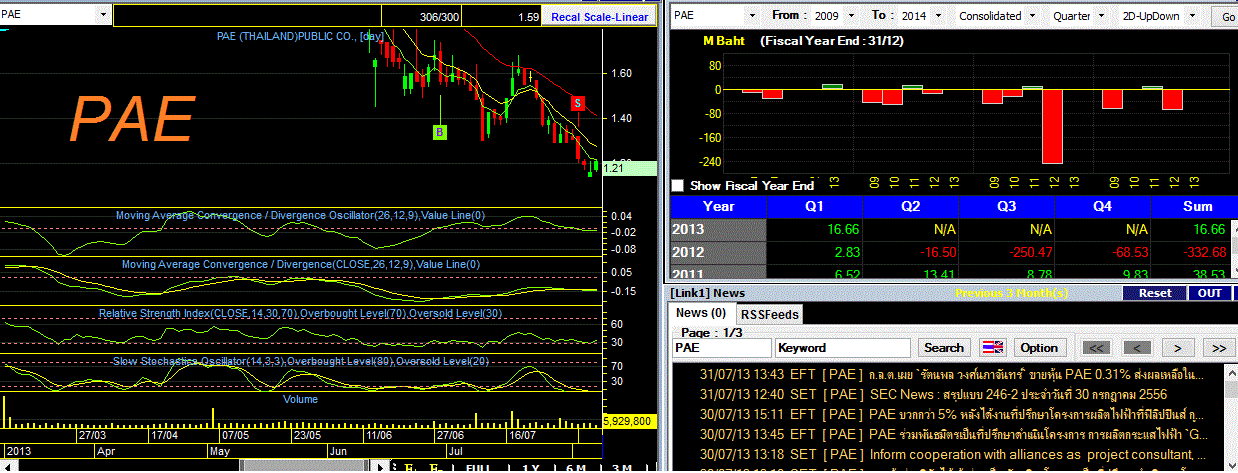
Task: Click the chart scrollbar right arrow
Action: pyautogui.click(x=380, y=467)
